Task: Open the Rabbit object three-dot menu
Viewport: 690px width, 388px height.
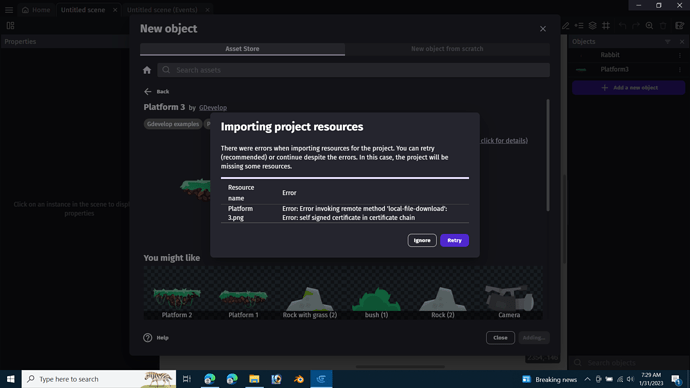Action: [680, 55]
